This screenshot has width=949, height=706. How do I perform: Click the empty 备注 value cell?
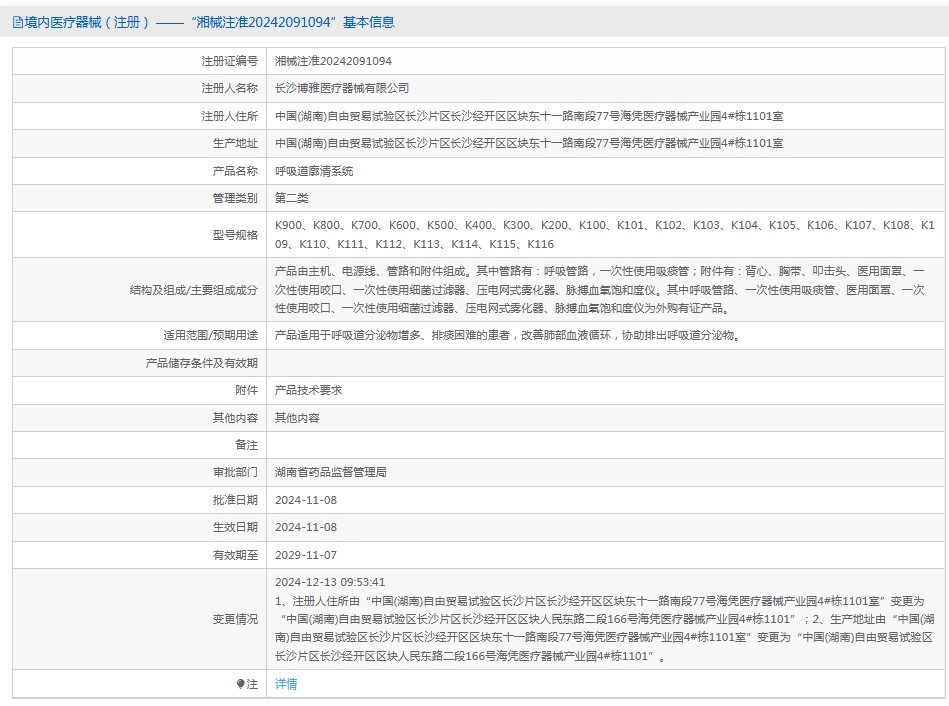coord(600,445)
